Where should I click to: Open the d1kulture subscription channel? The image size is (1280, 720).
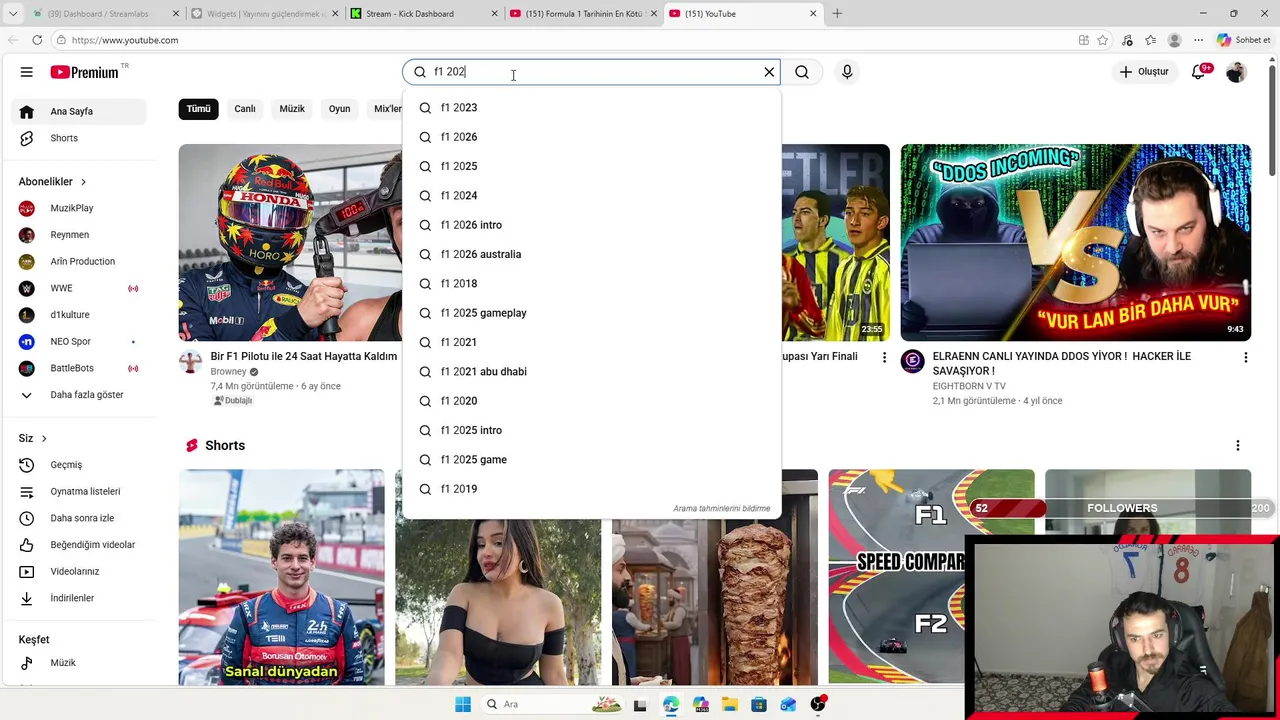coord(80,315)
